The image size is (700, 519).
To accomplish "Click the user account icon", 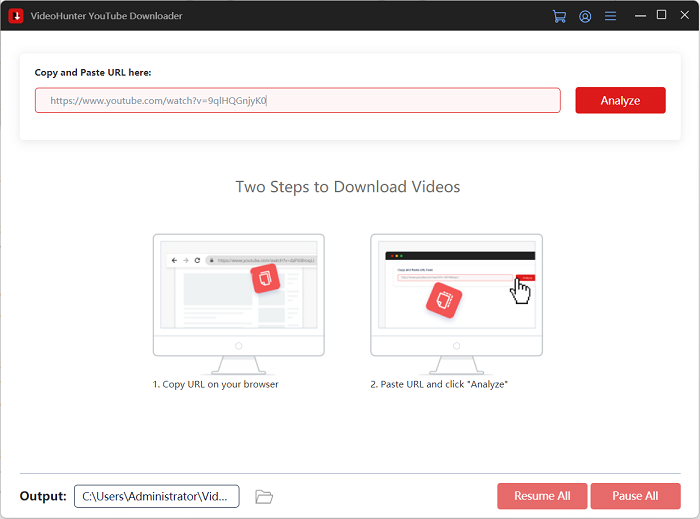I will tap(585, 16).
